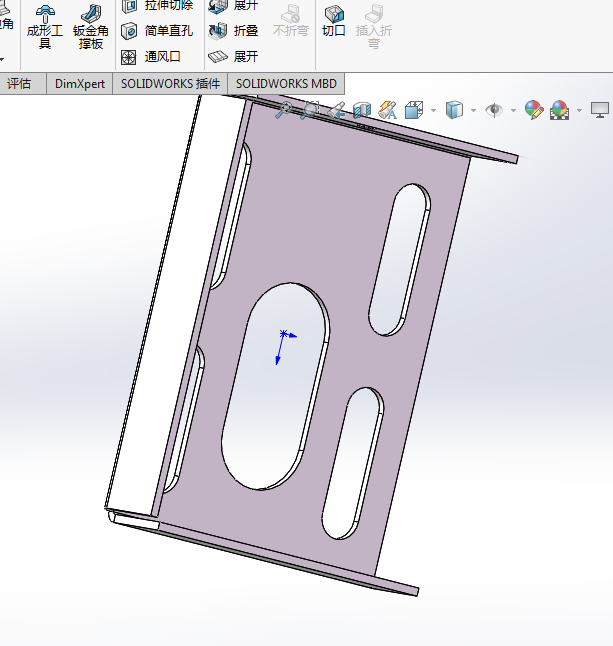Screen dimensions: 613x646
Task: Click the disabled No Bends (不折弯) button
Action: coord(290,21)
